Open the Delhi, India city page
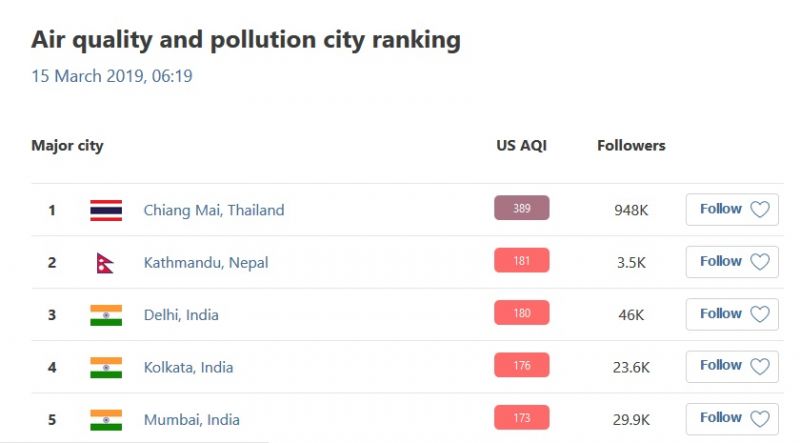This screenshot has height=443, width=800. tap(181, 315)
